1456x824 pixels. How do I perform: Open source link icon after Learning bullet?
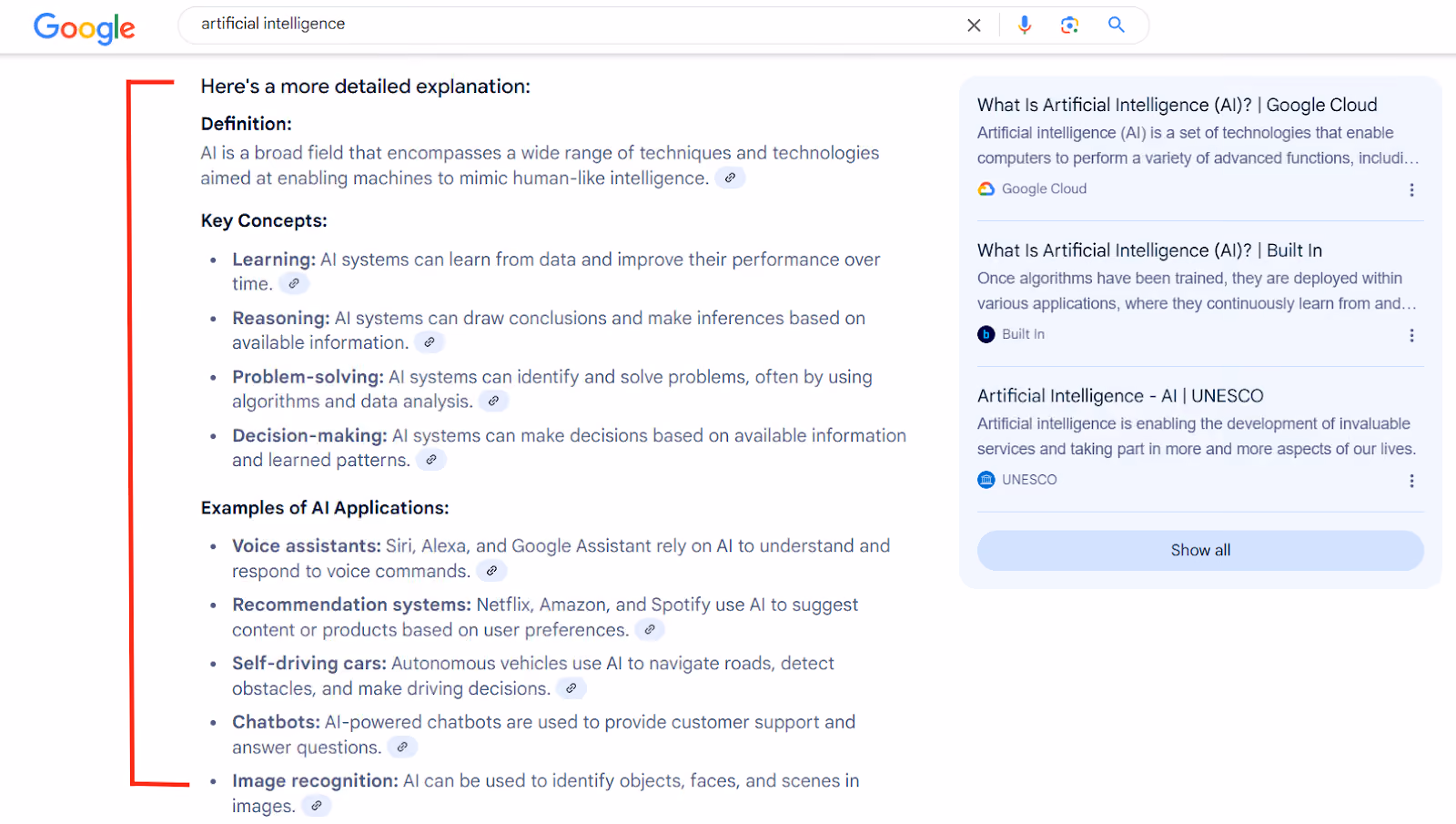[294, 284]
